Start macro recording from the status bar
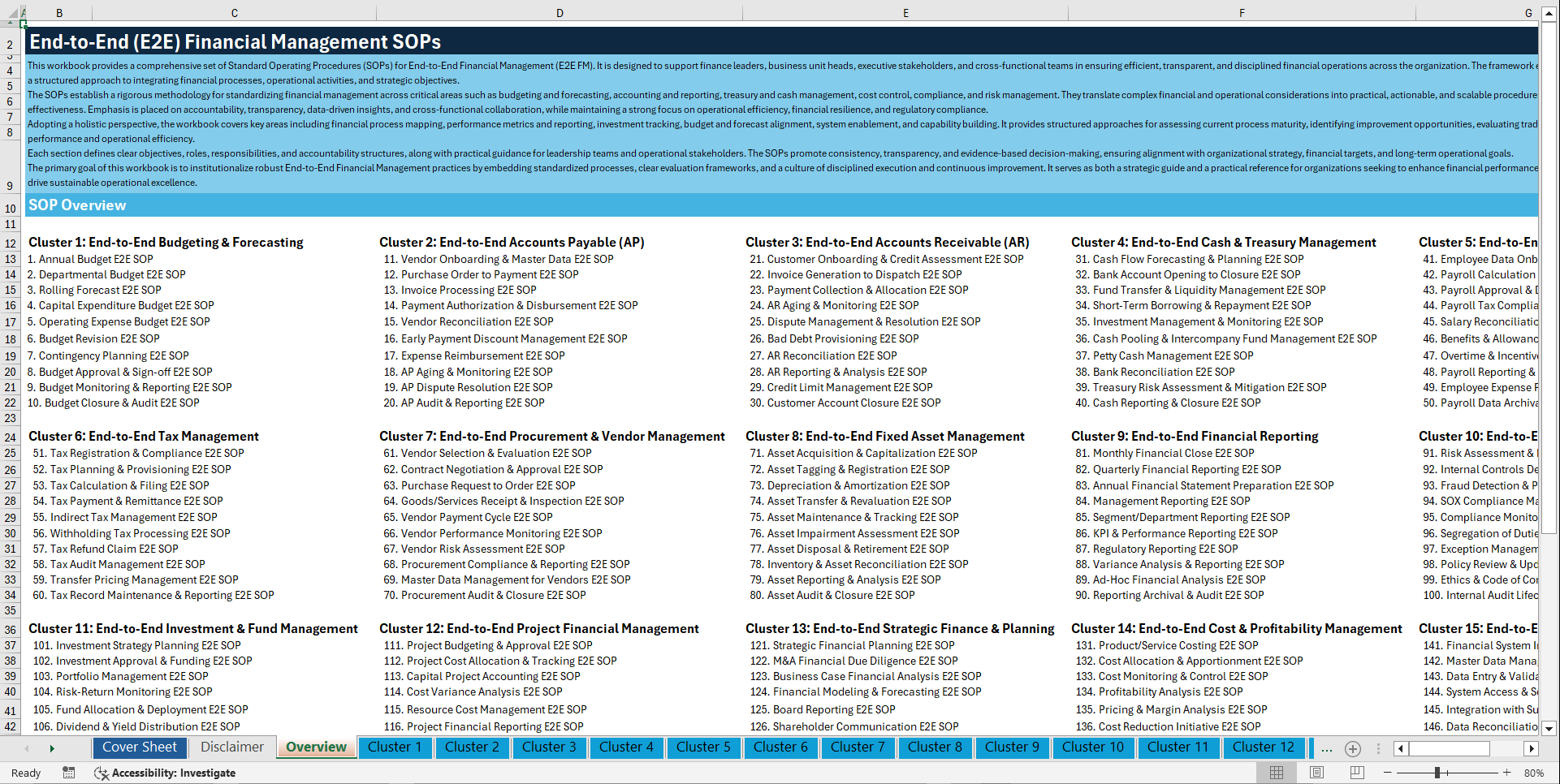This screenshot has width=1560, height=784. (69, 773)
